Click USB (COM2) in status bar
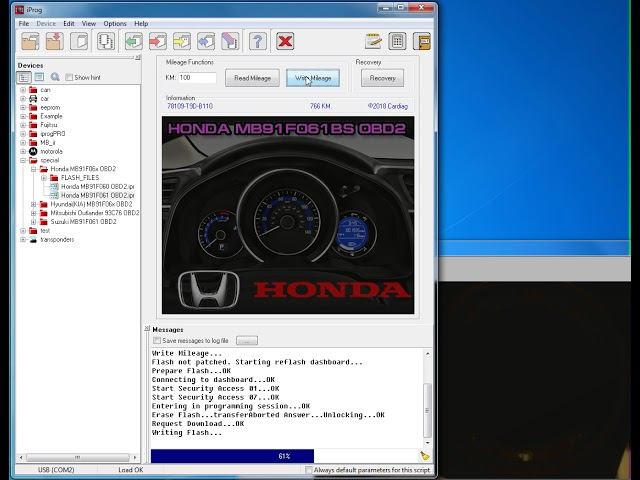The image size is (640, 480). pos(56,470)
